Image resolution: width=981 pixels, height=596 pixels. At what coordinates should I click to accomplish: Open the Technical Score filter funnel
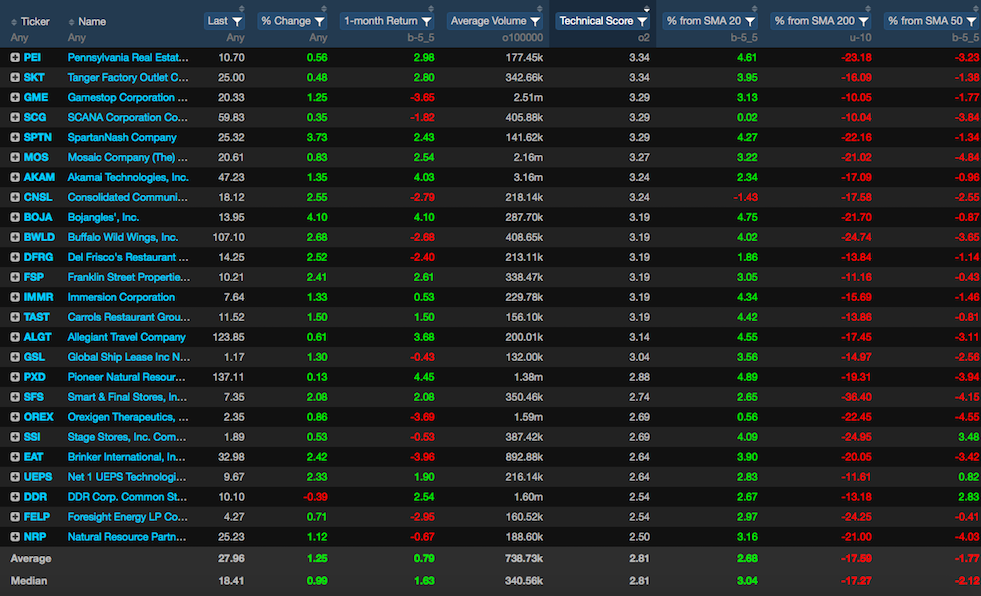pyautogui.click(x=643, y=21)
